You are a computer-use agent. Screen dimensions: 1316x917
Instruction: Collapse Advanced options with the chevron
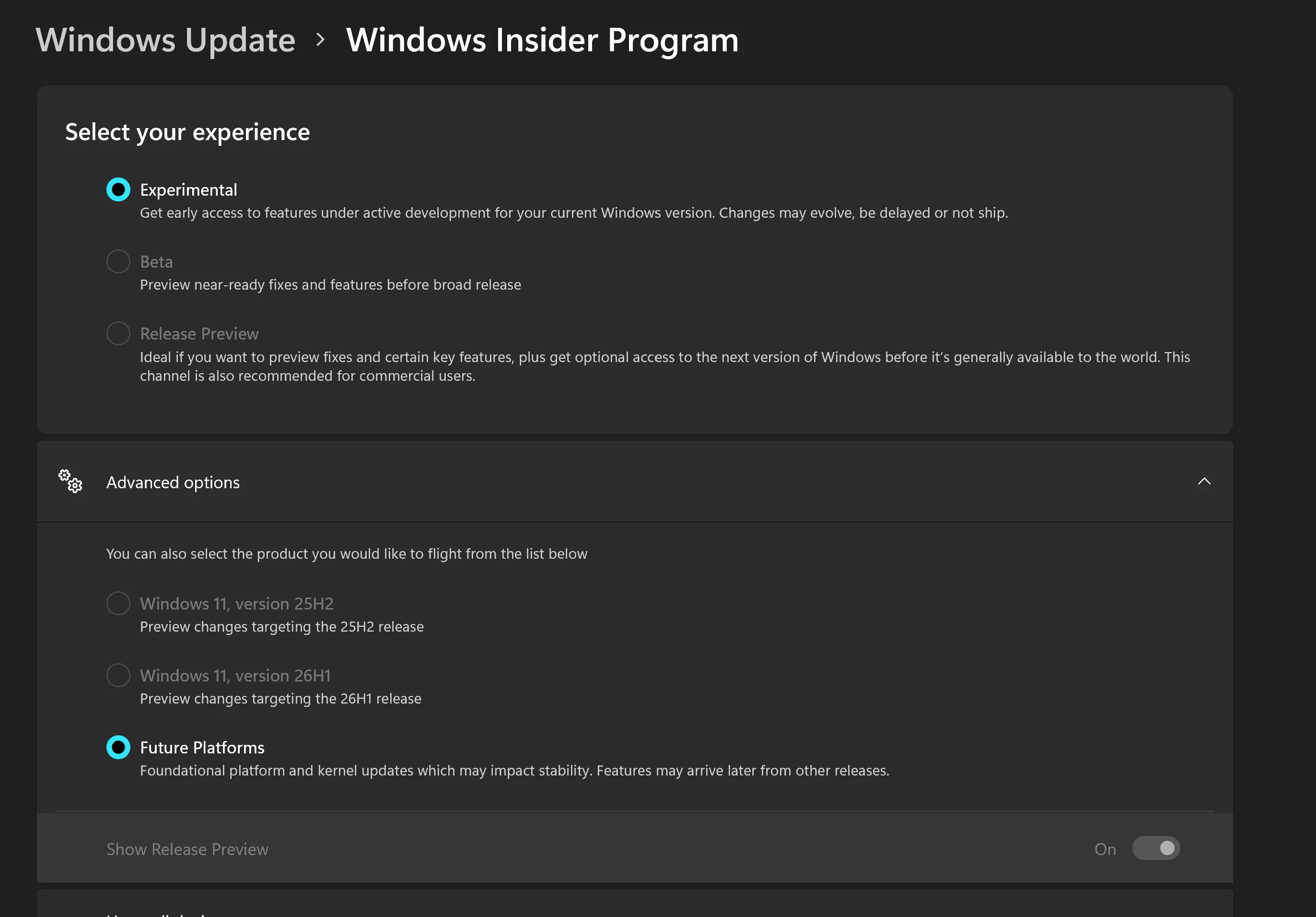(x=1204, y=481)
